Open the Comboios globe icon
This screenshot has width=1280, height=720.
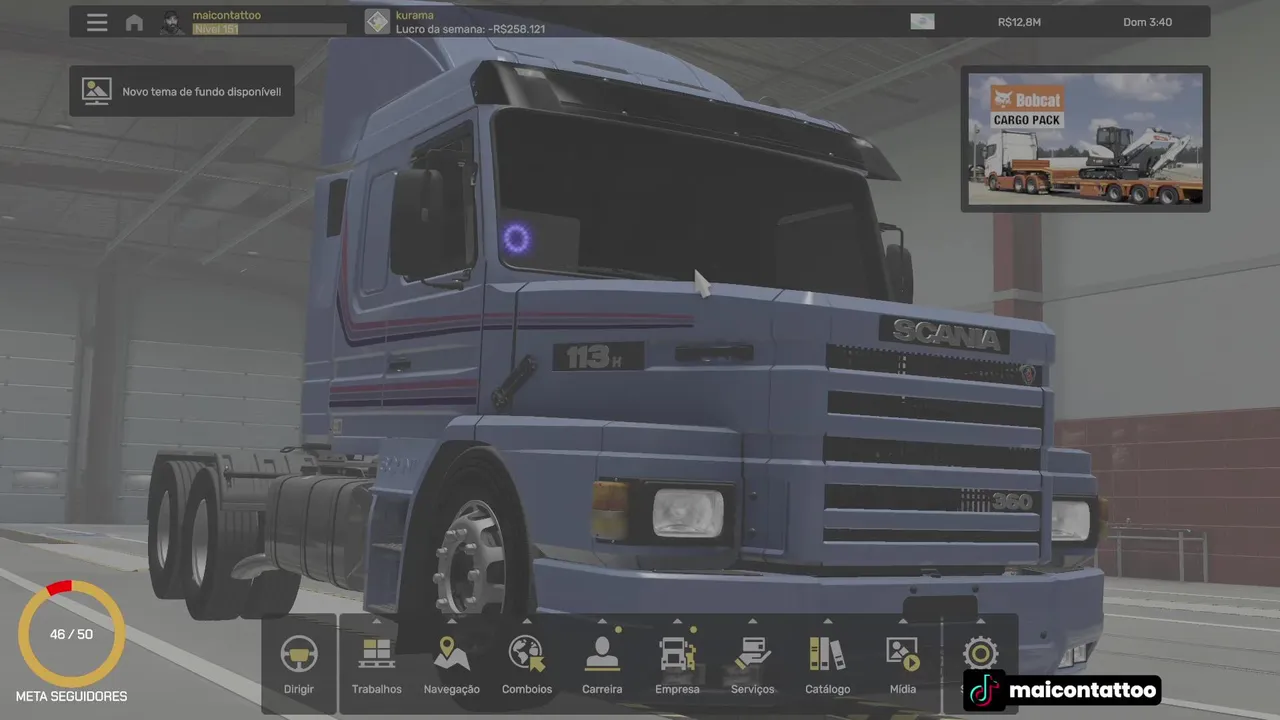pyautogui.click(x=527, y=654)
